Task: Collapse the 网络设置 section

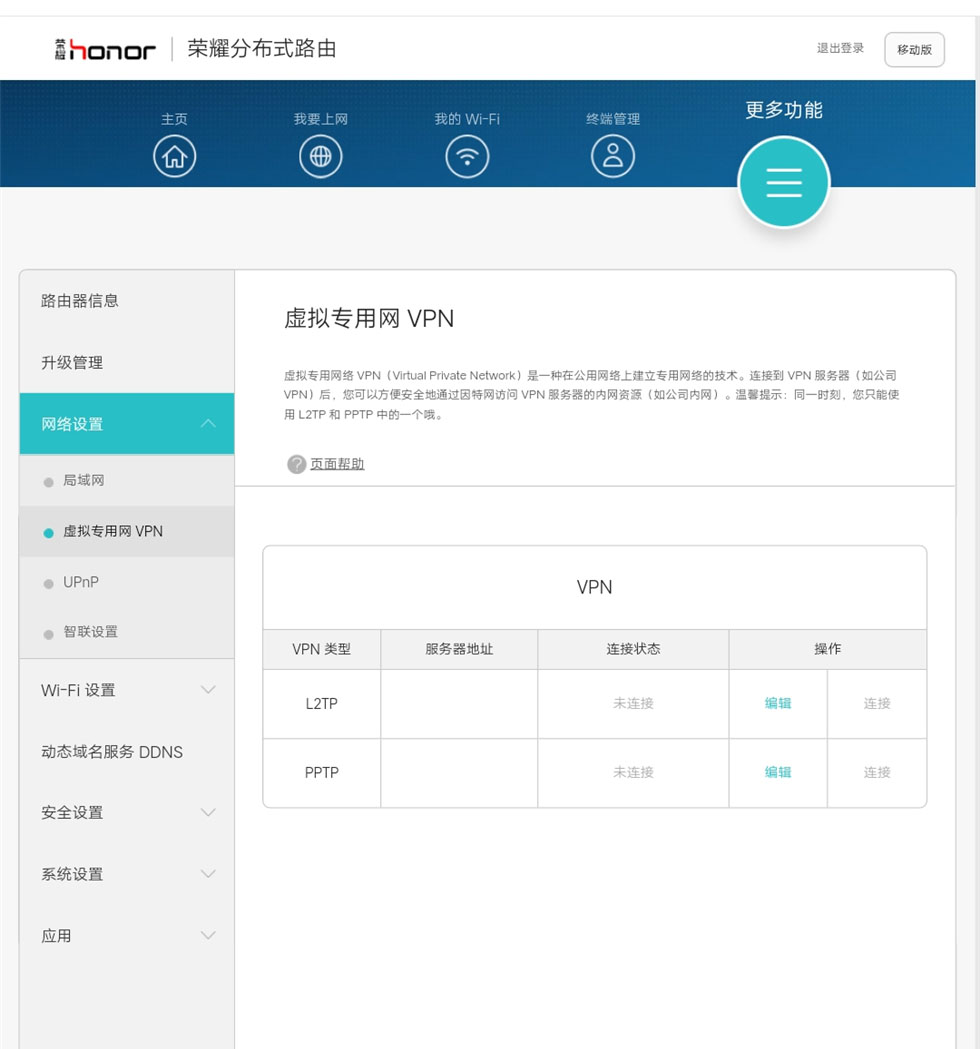Action: (x=207, y=424)
